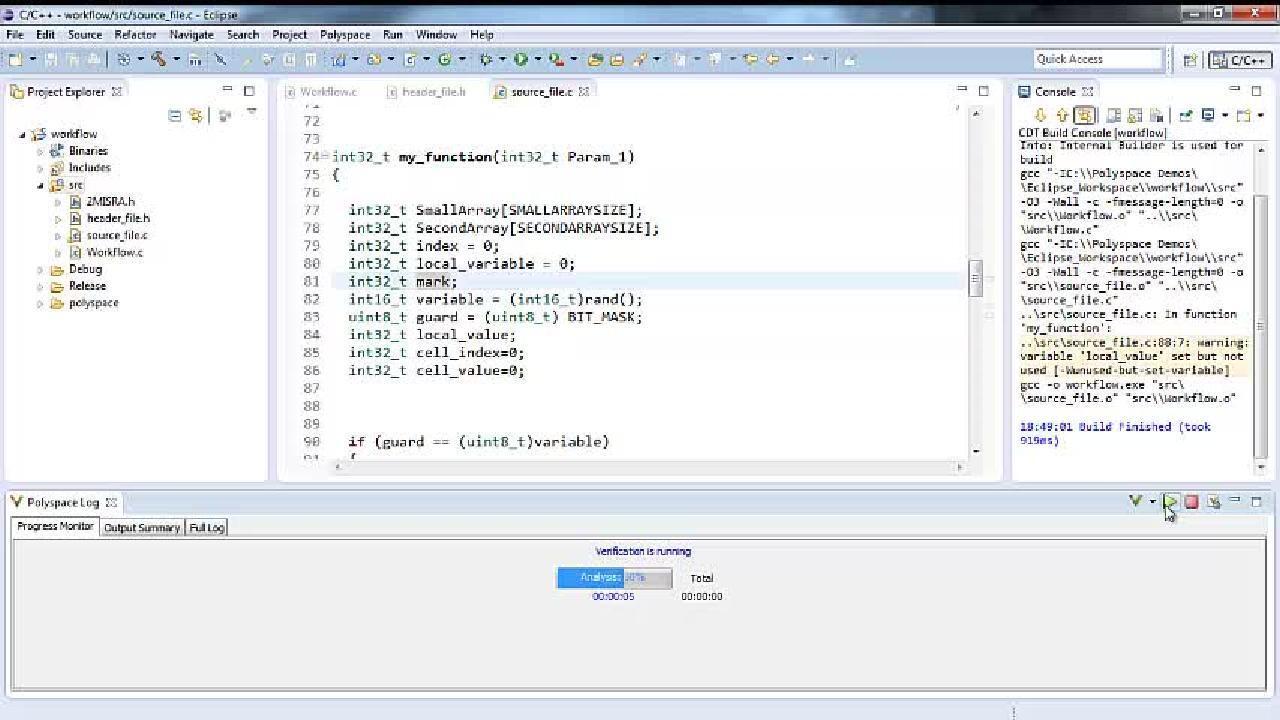Start Polyspace verification with green run icon
The image size is (1280, 720).
[x=1170, y=502]
